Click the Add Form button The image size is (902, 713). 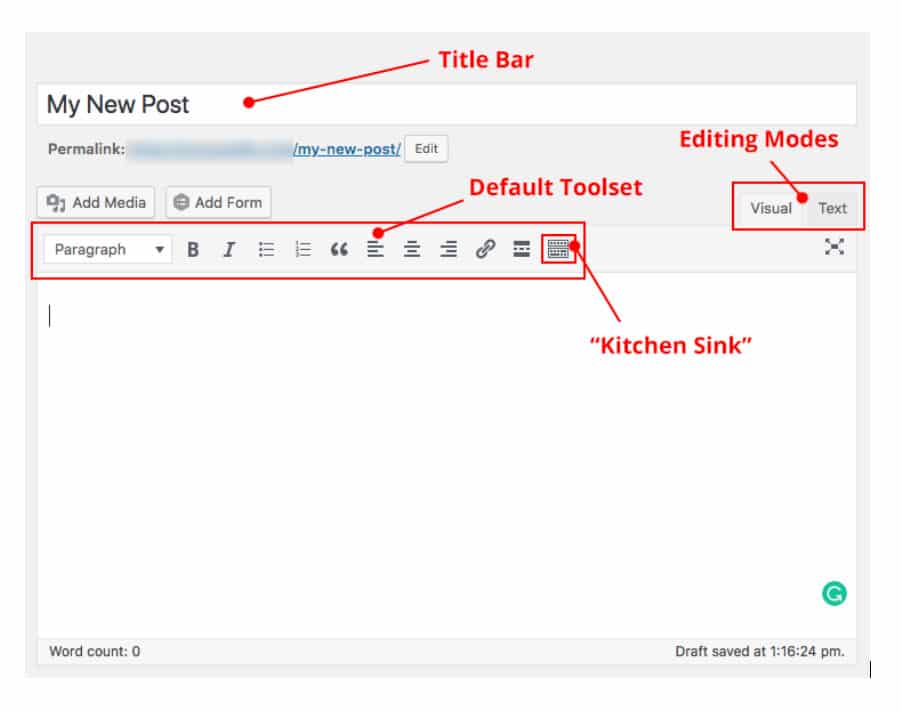(218, 202)
